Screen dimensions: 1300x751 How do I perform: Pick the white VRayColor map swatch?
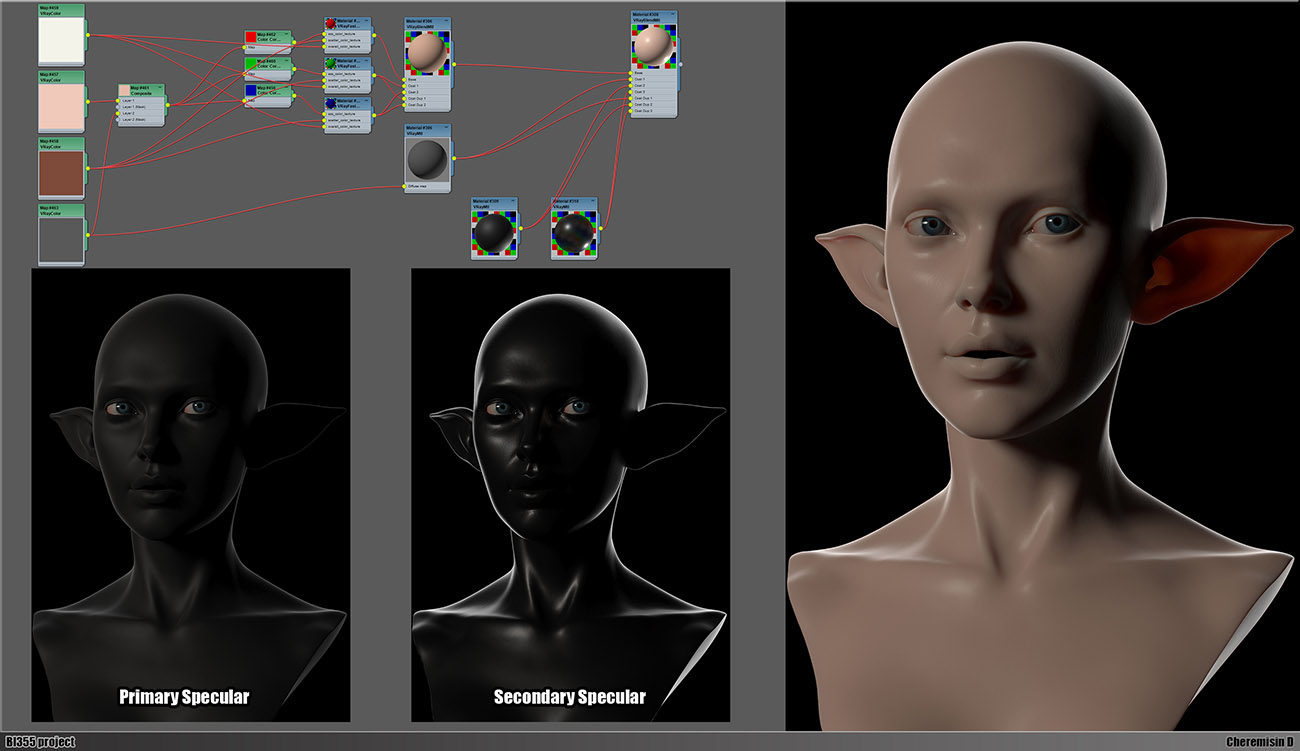[x=61, y=43]
